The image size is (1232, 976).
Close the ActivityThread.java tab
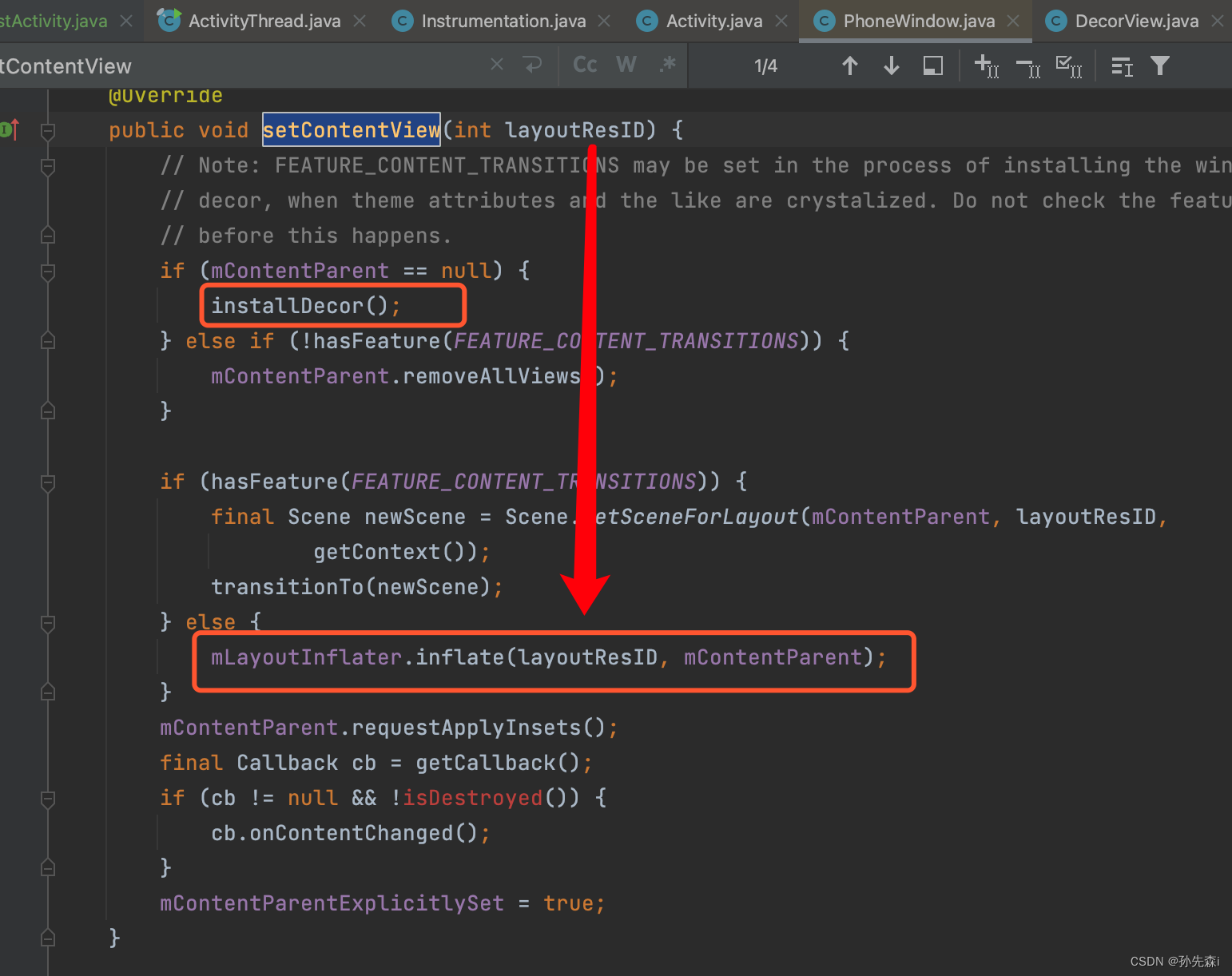(360, 21)
